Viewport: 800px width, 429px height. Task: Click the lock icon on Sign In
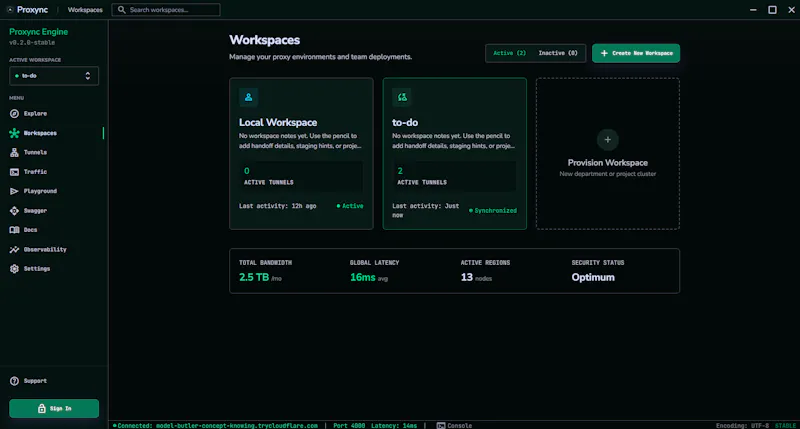[42, 409]
